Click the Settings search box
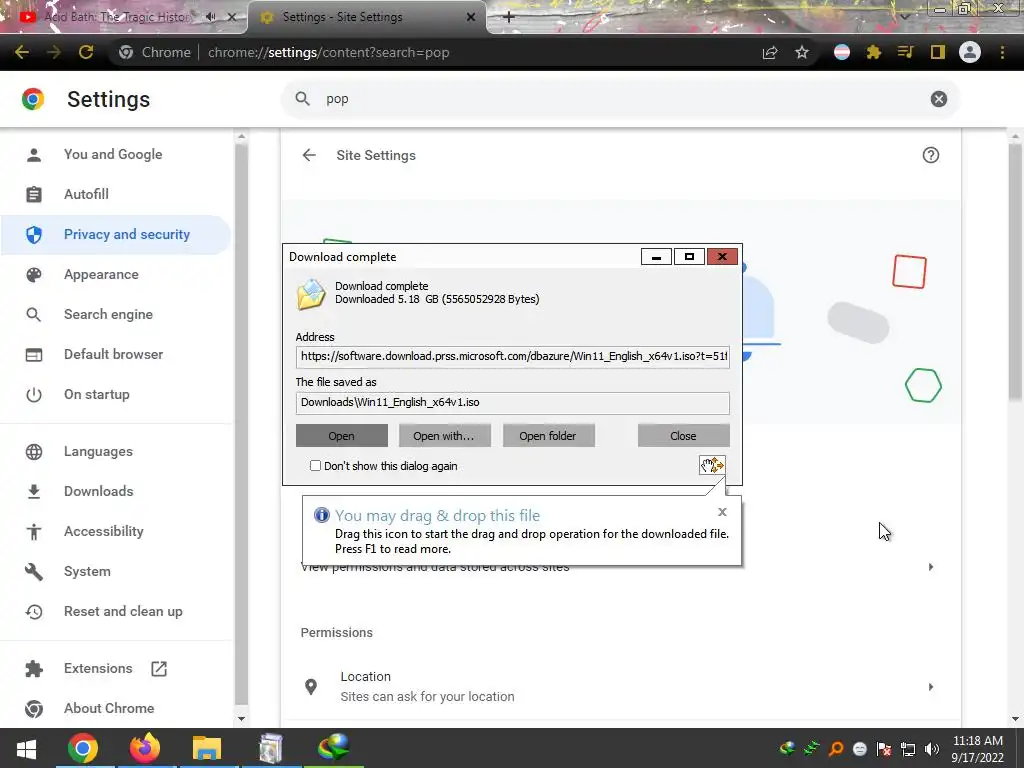Viewport: 1024px width, 768px height. click(x=620, y=99)
